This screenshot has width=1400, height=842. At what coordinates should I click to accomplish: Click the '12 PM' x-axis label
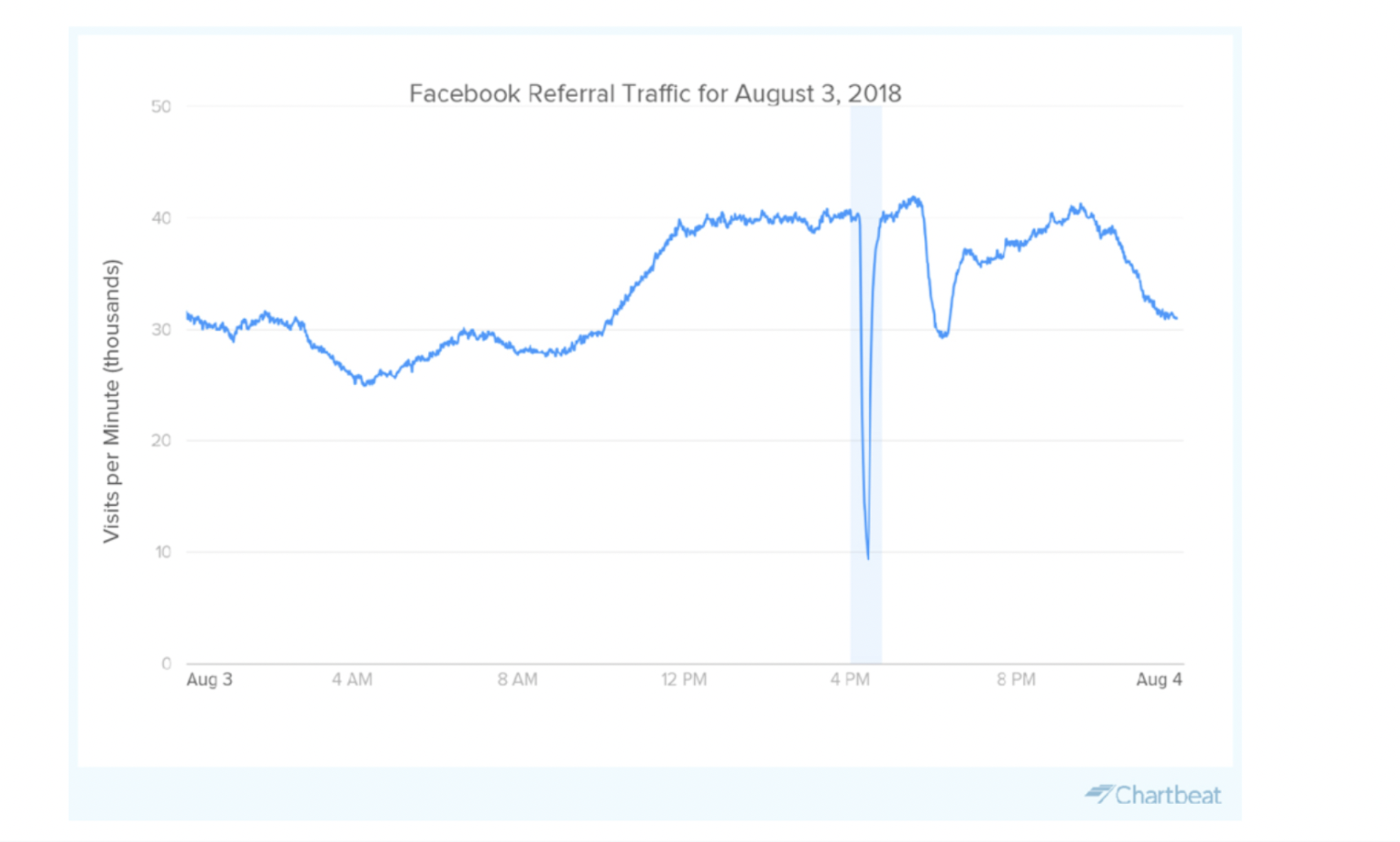[x=684, y=680]
